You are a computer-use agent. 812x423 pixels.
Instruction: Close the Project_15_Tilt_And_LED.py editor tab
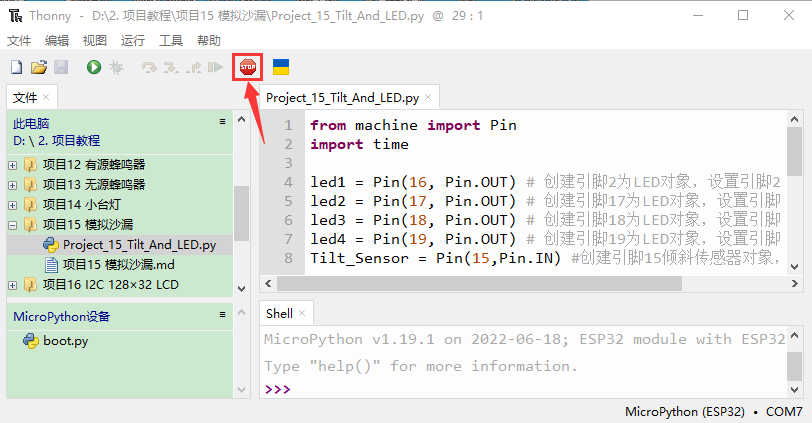428,98
